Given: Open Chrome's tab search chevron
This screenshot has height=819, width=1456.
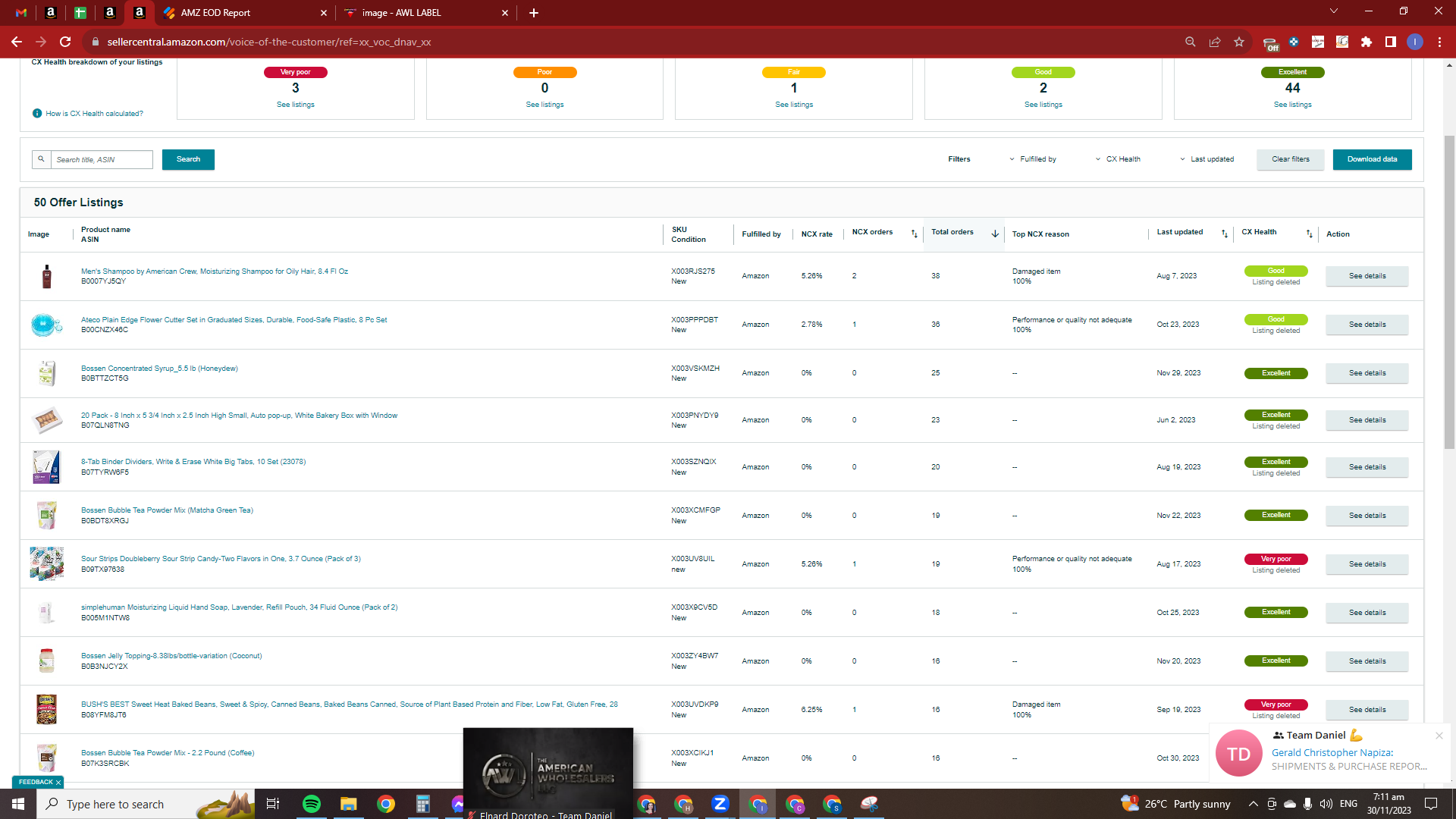Looking at the screenshot, I should [1334, 11].
